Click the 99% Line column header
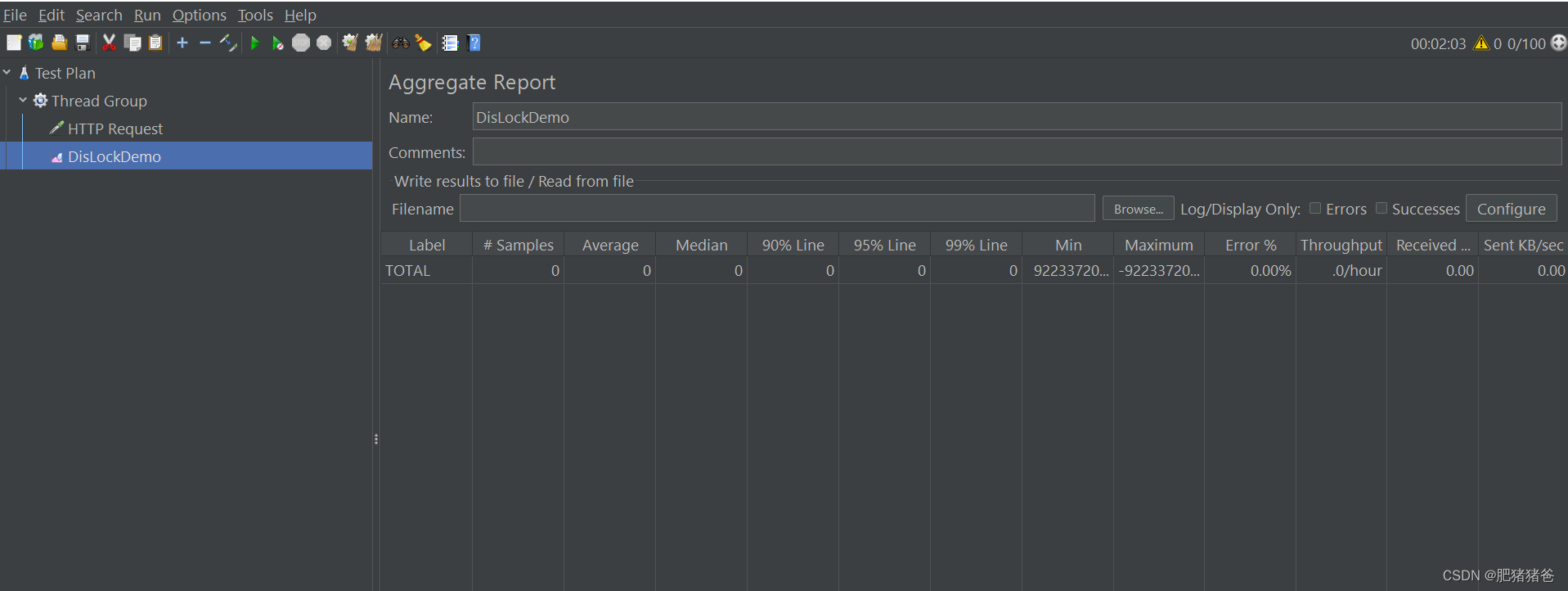The image size is (1568, 591). [977, 245]
